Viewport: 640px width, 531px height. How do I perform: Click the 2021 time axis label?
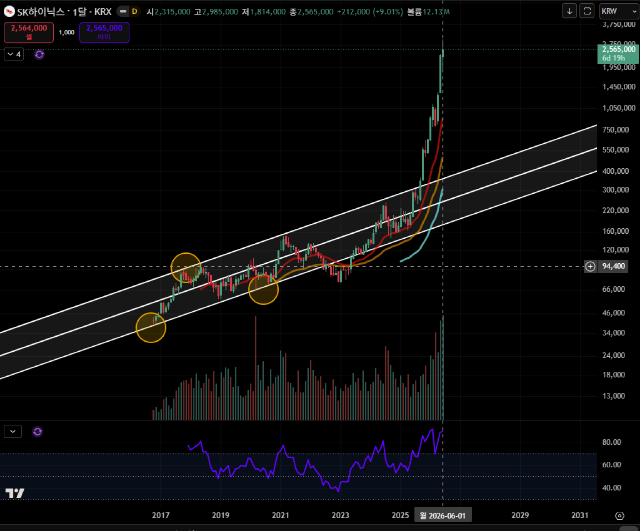(x=280, y=515)
